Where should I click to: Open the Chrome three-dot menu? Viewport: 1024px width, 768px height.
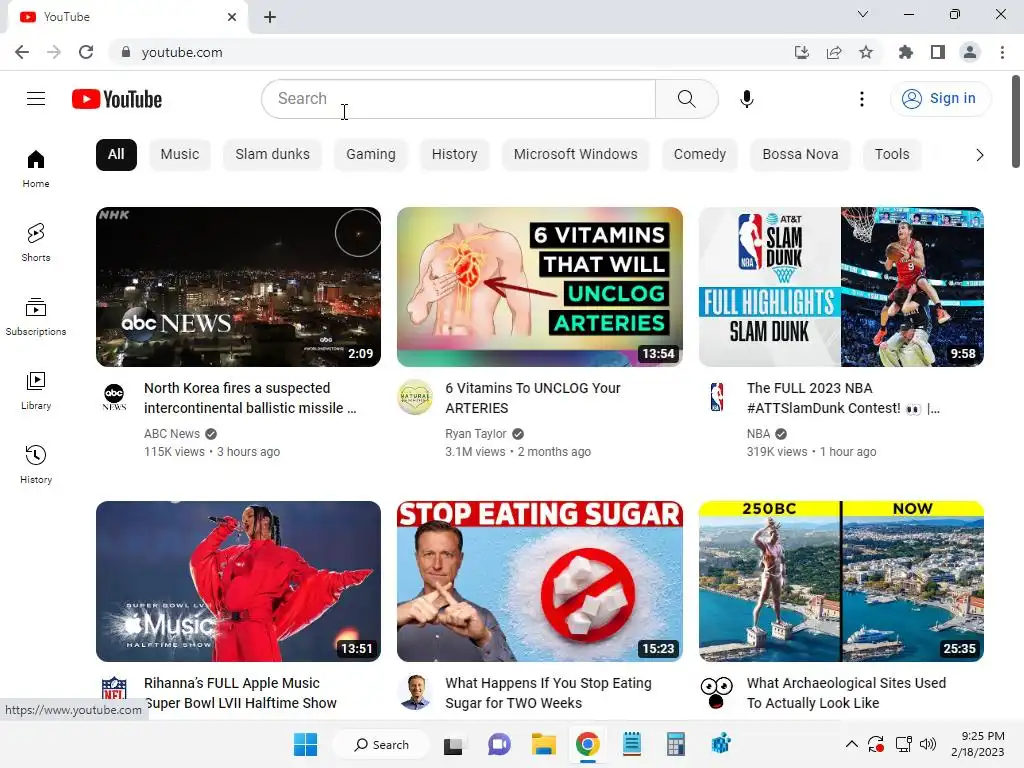click(1002, 52)
